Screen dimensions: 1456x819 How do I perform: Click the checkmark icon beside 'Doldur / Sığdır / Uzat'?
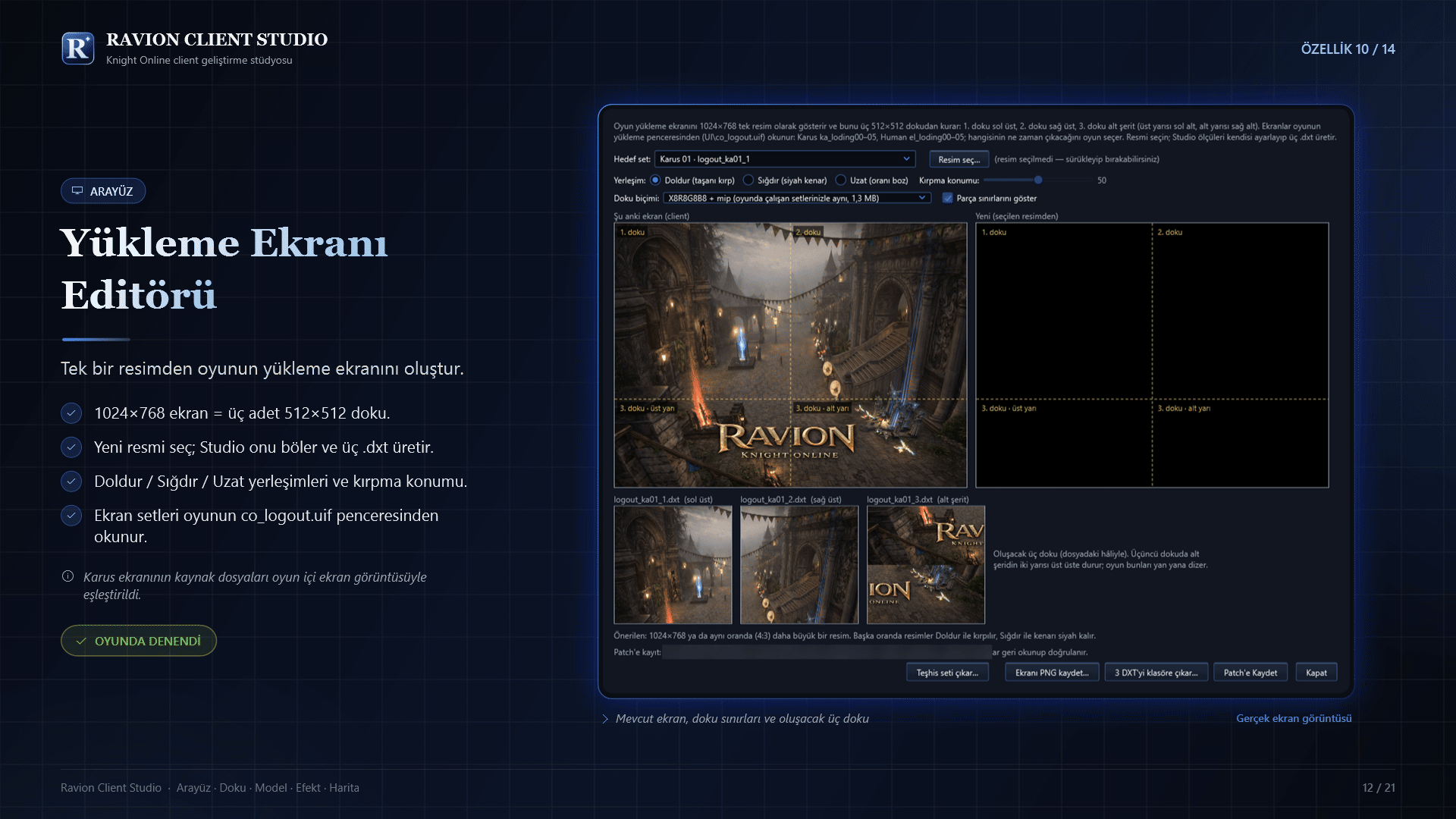click(x=71, y=482)
